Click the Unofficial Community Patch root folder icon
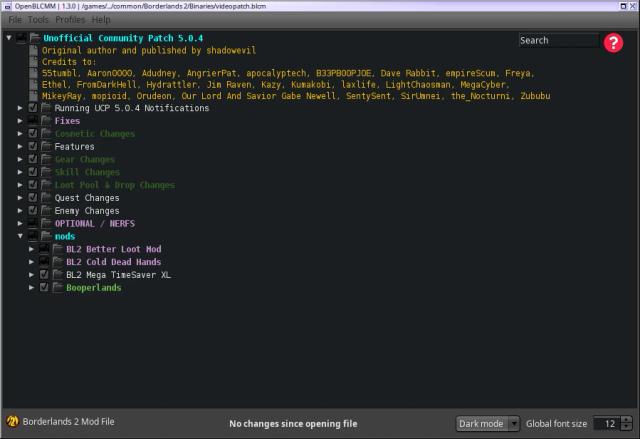 pos(35,39)
